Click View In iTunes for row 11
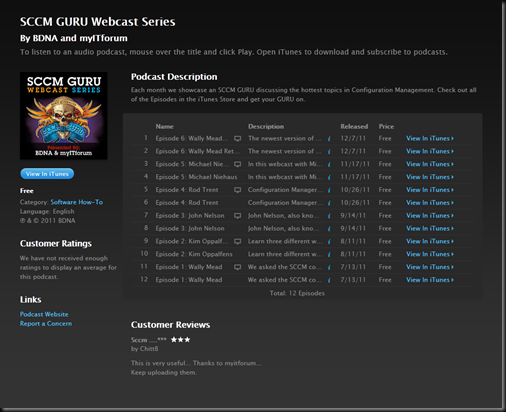 (x=430, y=267)
